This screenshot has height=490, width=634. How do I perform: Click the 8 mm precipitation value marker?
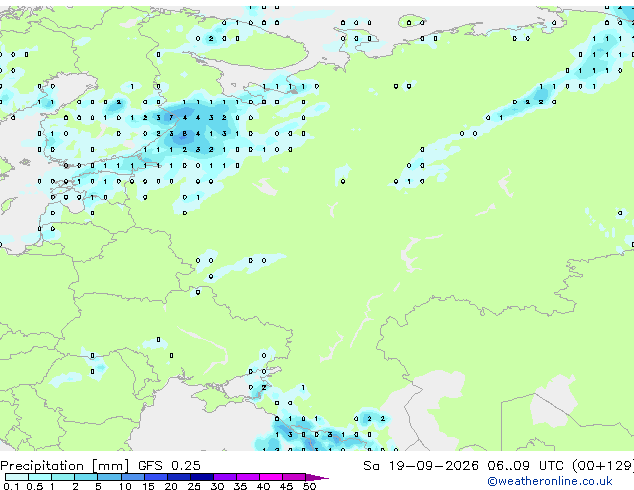coord(184,133)
